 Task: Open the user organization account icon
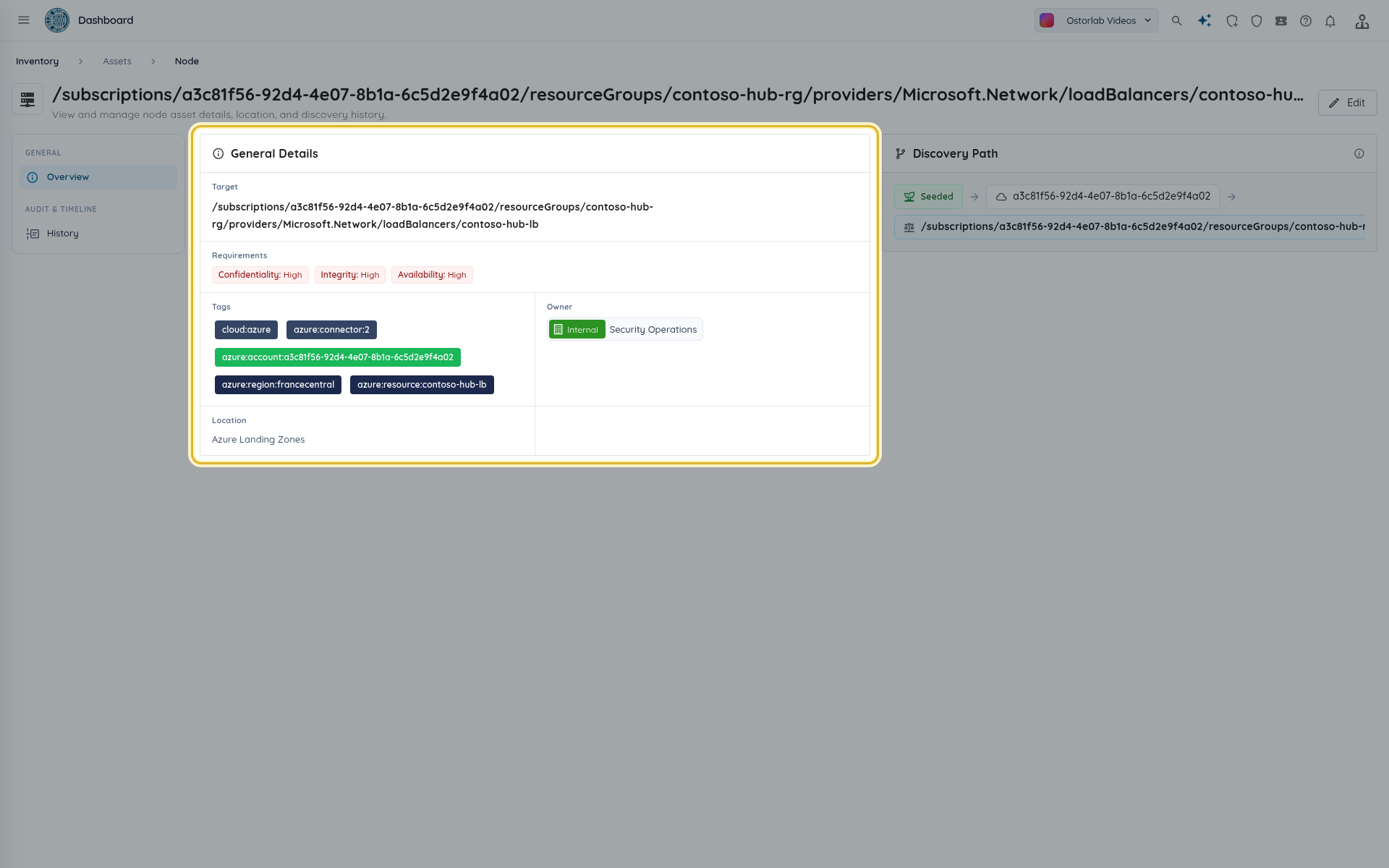coord(1362,21)
